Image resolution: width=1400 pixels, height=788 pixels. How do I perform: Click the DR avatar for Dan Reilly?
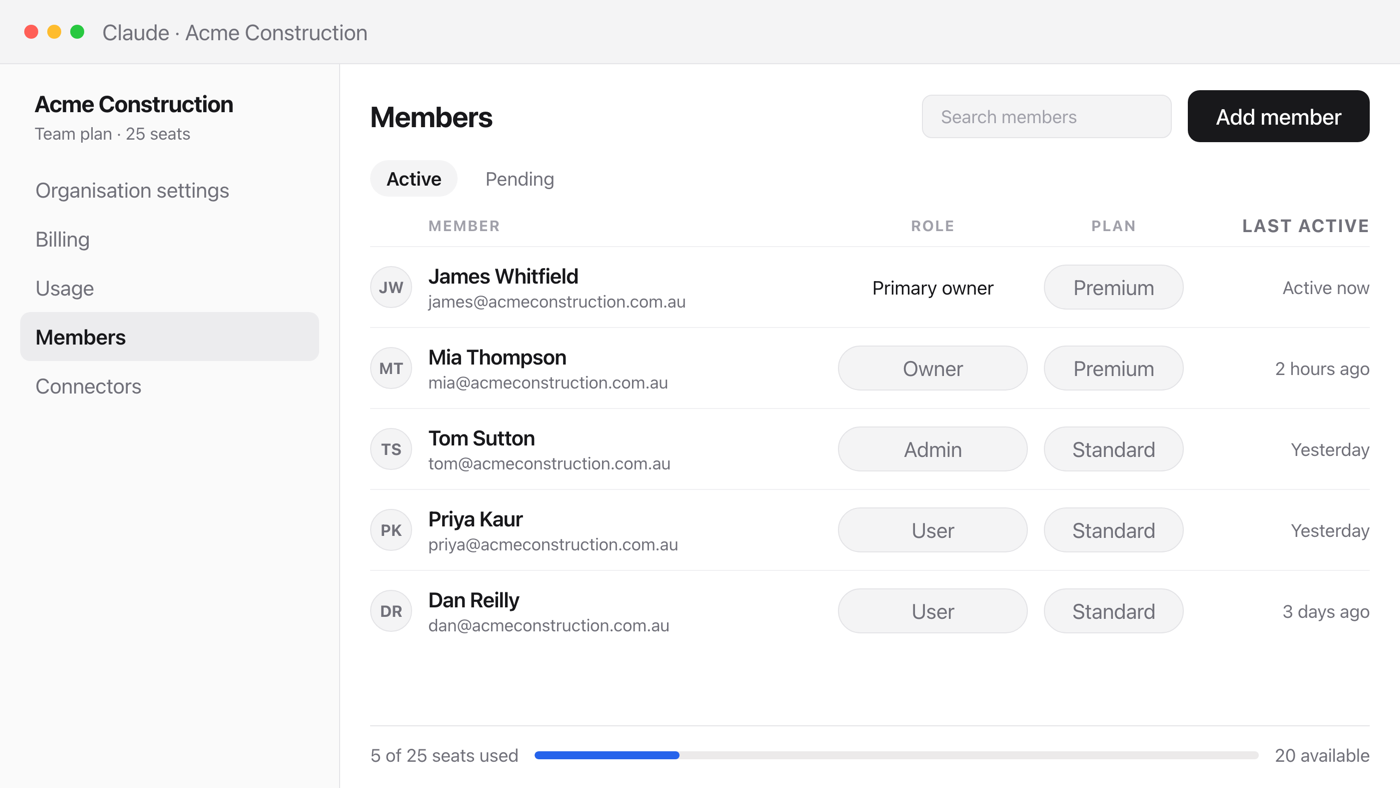[x=391, y=611]
